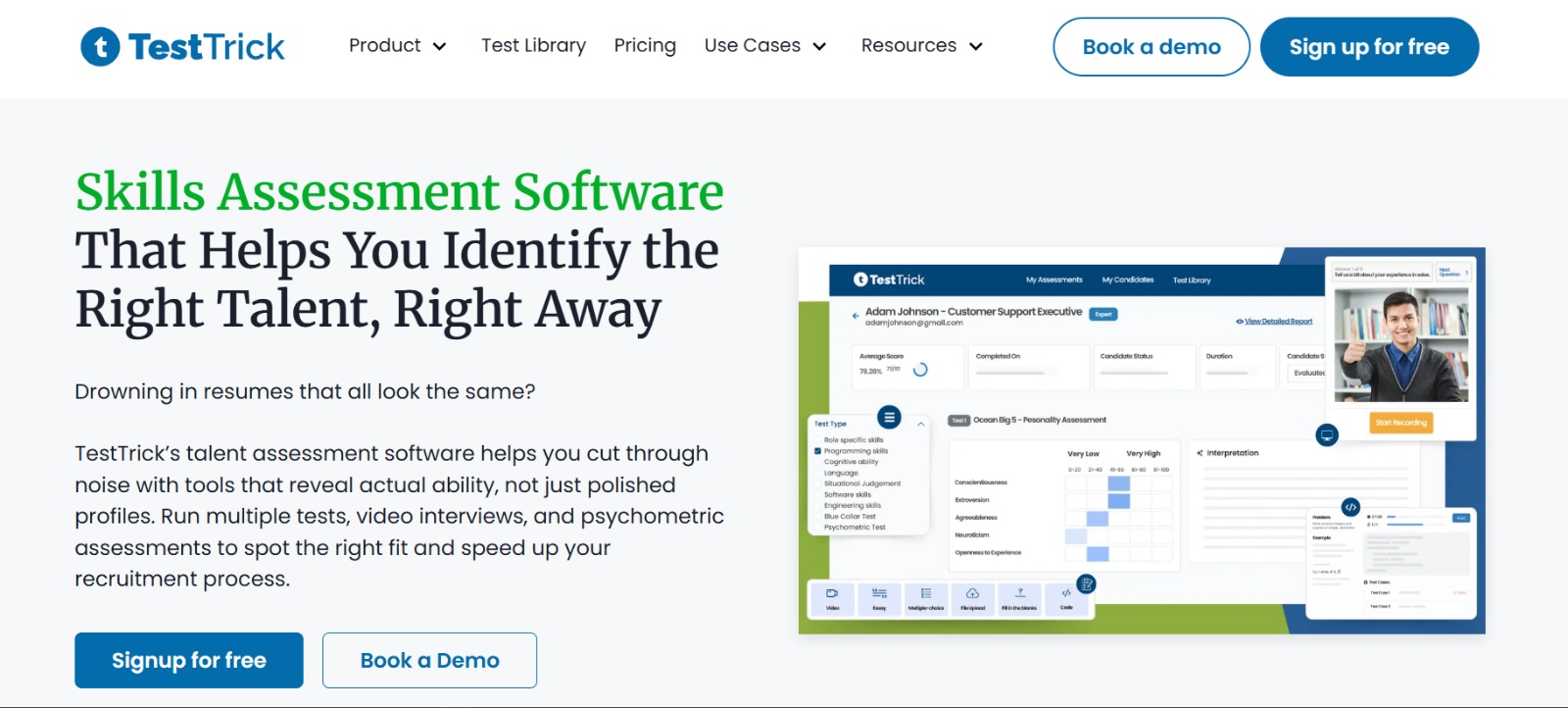Open the Candidate Status Evaluated dropdown
The height and width of the screenshot is (708, 1568).
click(1308, 373)
